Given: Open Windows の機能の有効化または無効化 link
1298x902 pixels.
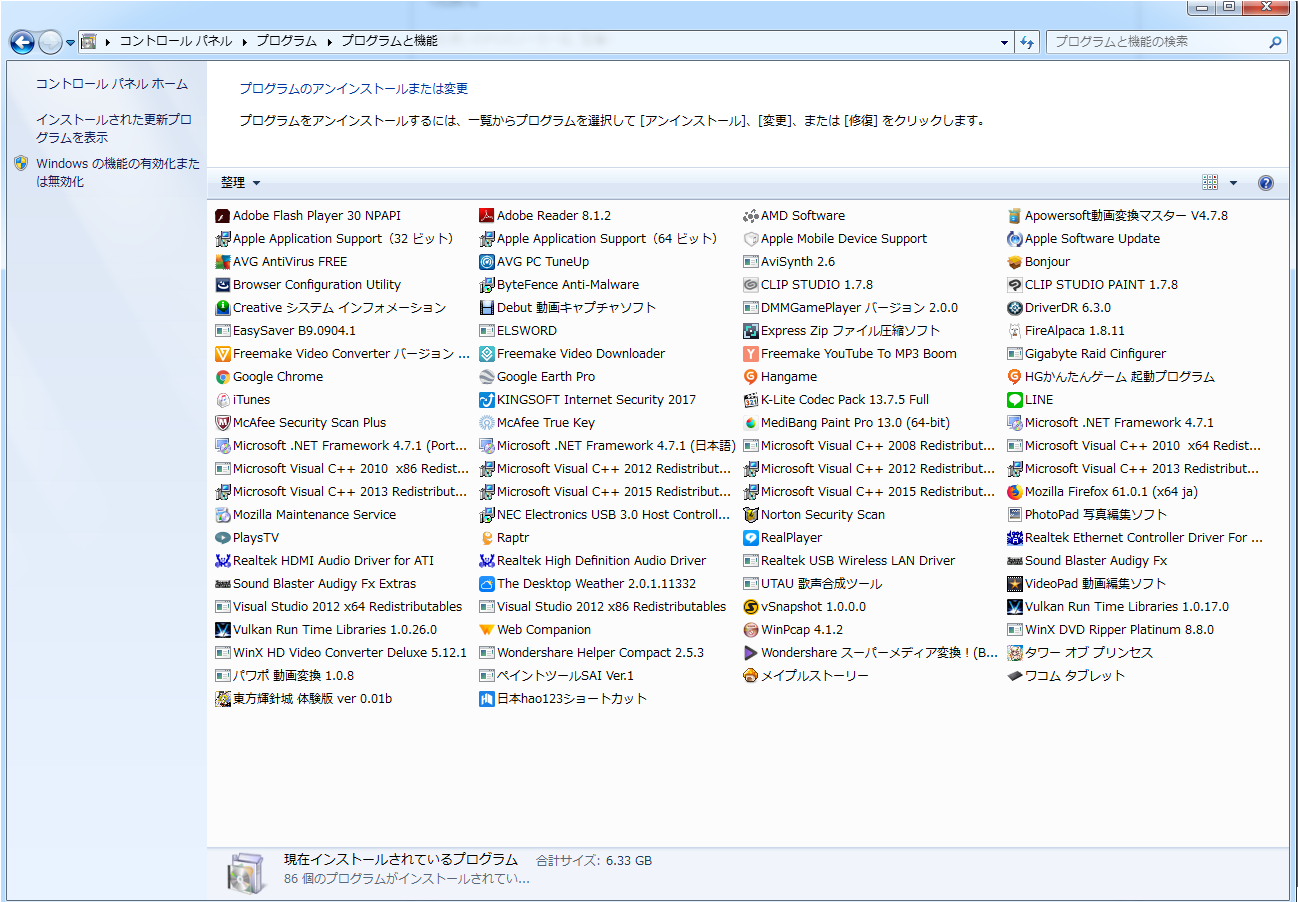Looking at the screenshot, I should pyautogui.click(x=118, y=173).
